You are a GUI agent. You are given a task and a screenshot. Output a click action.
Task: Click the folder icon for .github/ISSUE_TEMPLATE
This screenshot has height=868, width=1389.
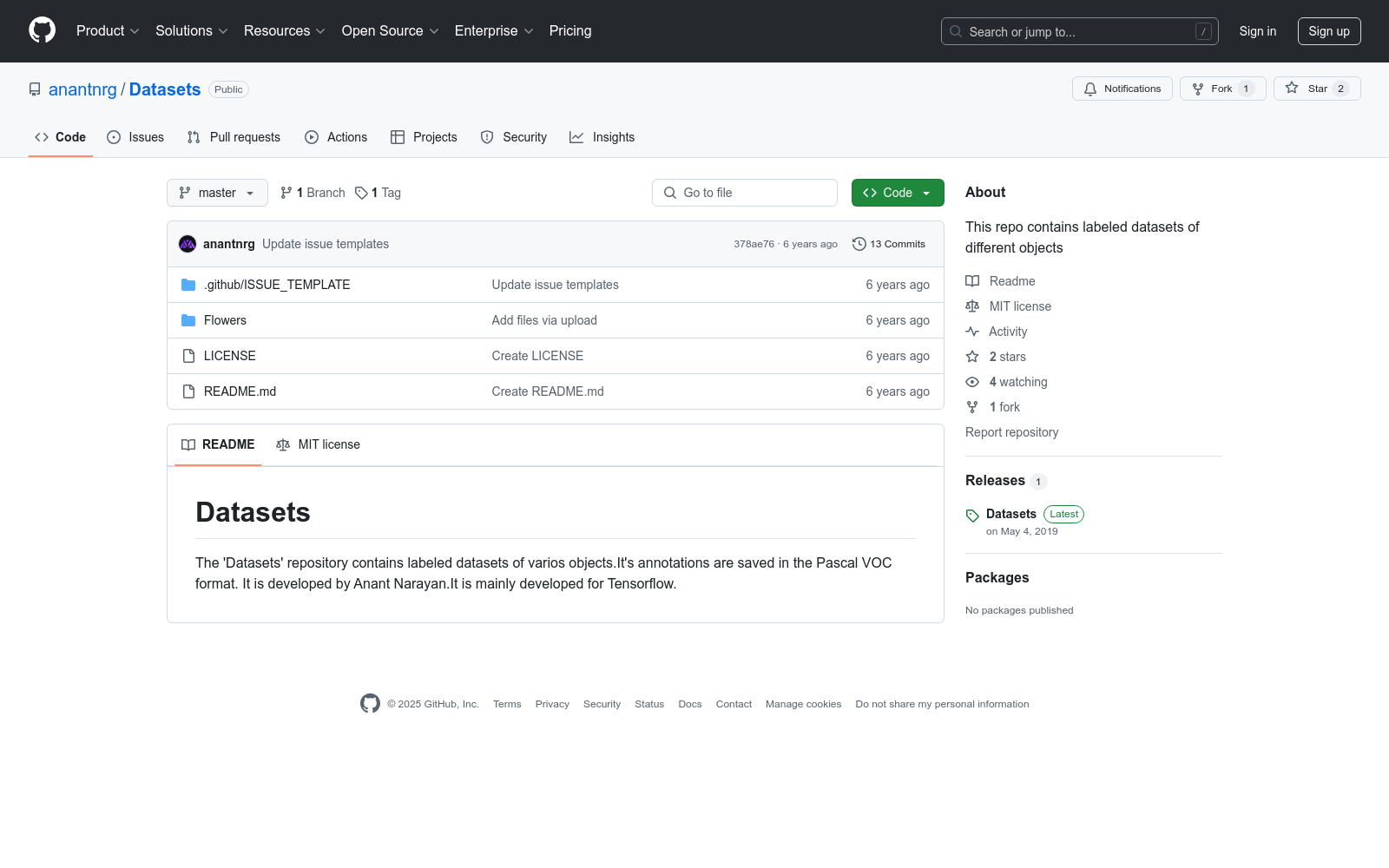188,285
